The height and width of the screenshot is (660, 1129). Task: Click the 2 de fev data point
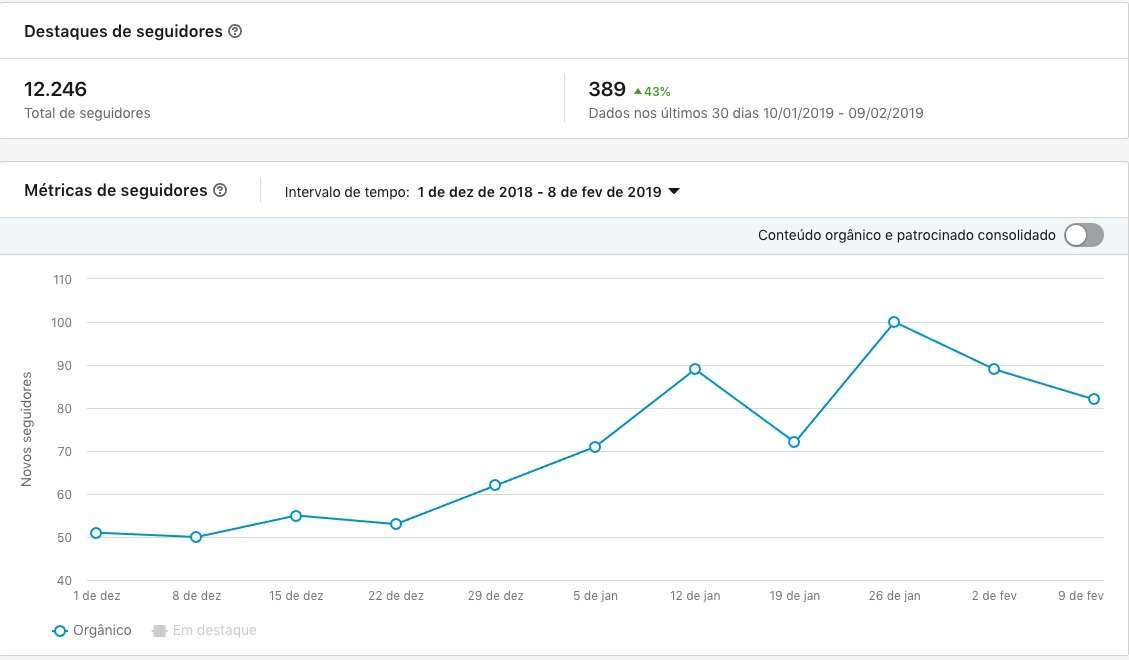coord(994,369)
